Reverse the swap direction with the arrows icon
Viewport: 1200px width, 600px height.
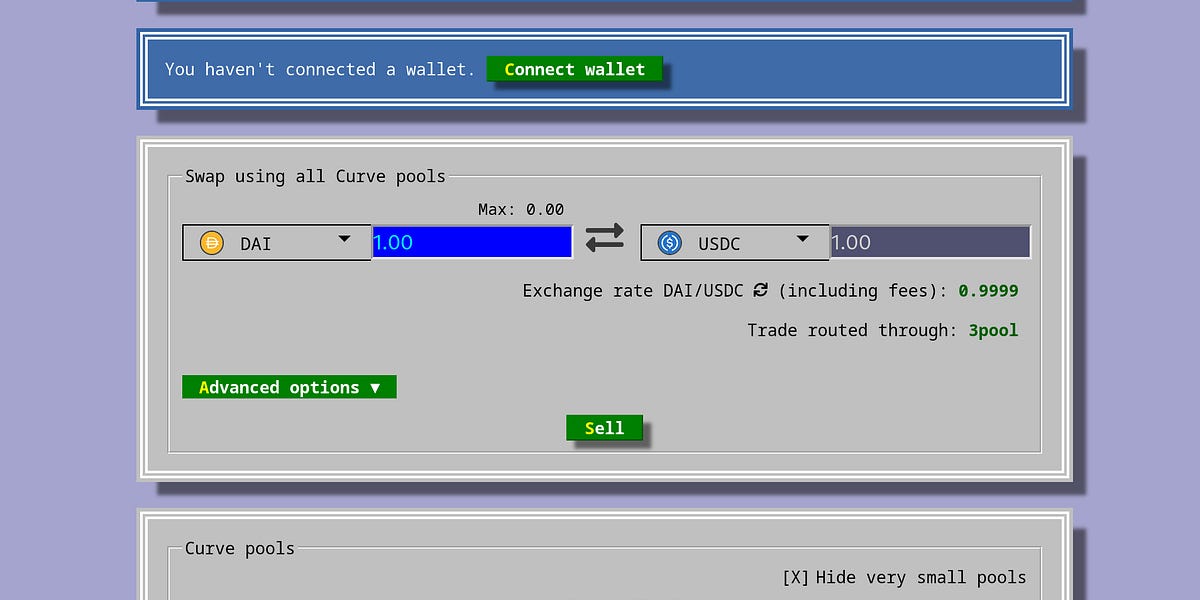[604, 238]
